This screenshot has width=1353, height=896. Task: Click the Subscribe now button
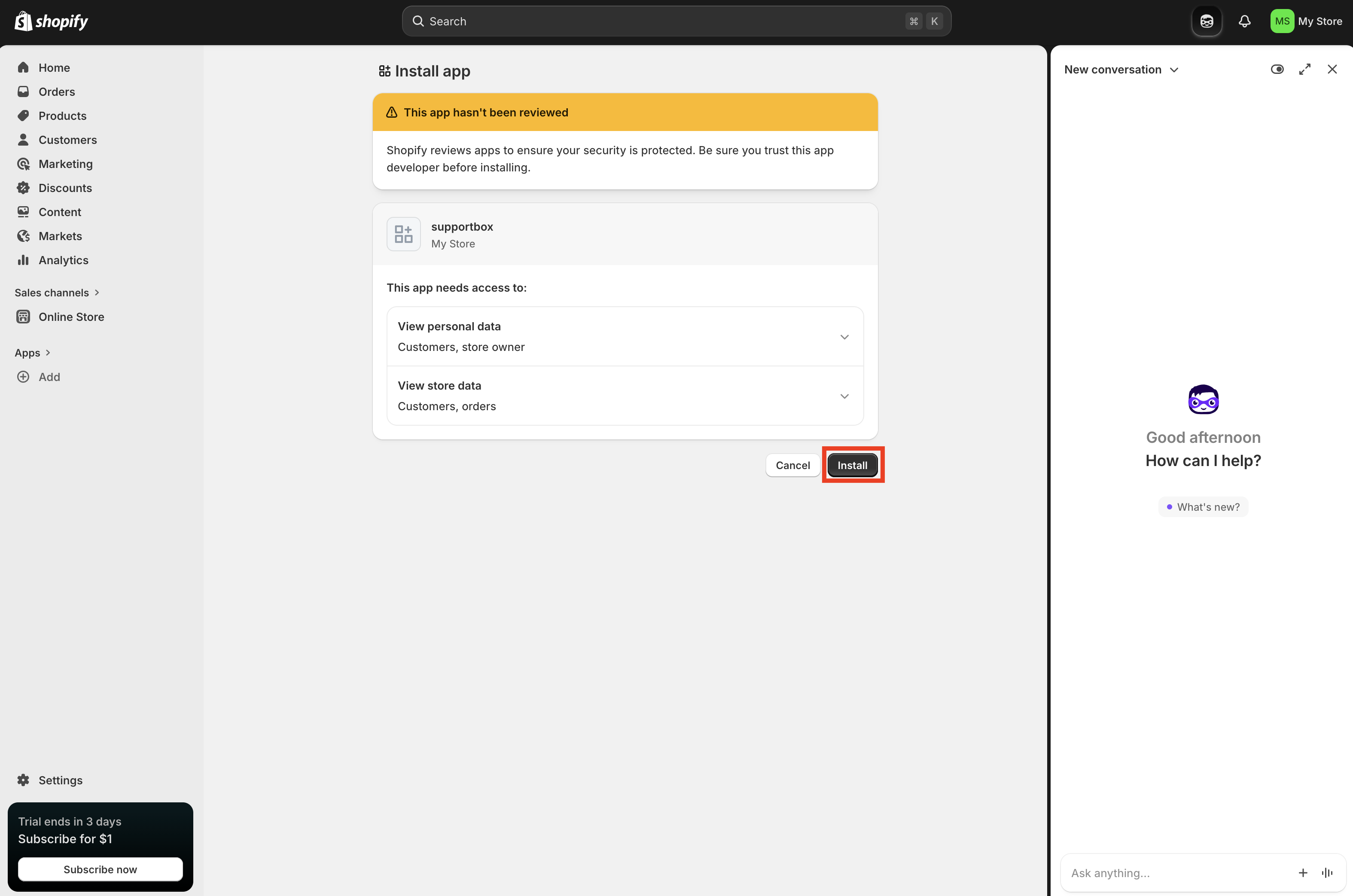100,869
